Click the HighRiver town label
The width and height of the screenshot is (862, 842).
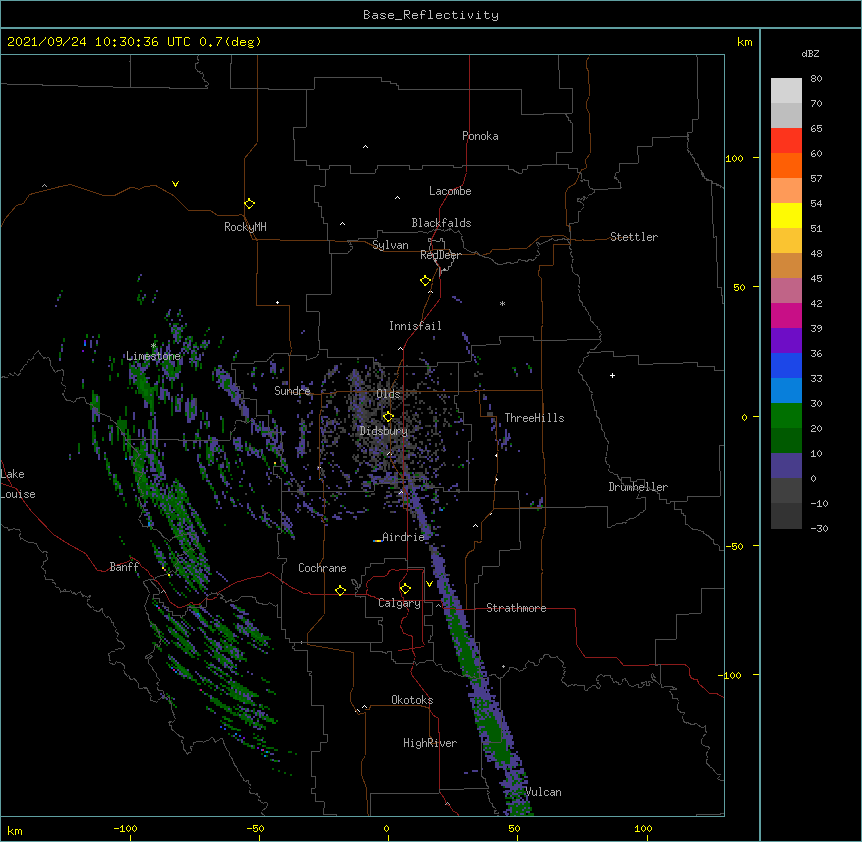pyautogui.click(x=430, y=743)
